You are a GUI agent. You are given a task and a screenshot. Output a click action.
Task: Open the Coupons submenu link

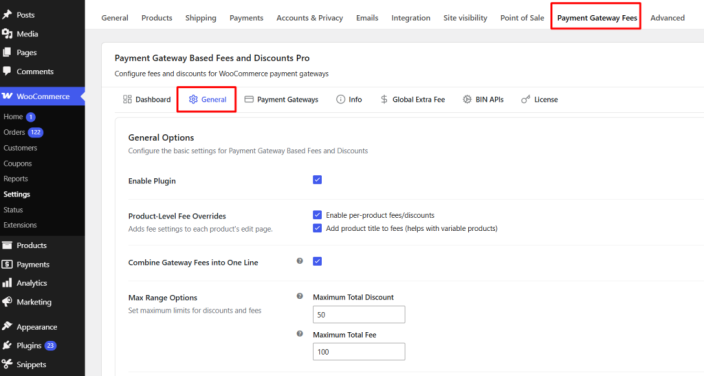[18, 164]
